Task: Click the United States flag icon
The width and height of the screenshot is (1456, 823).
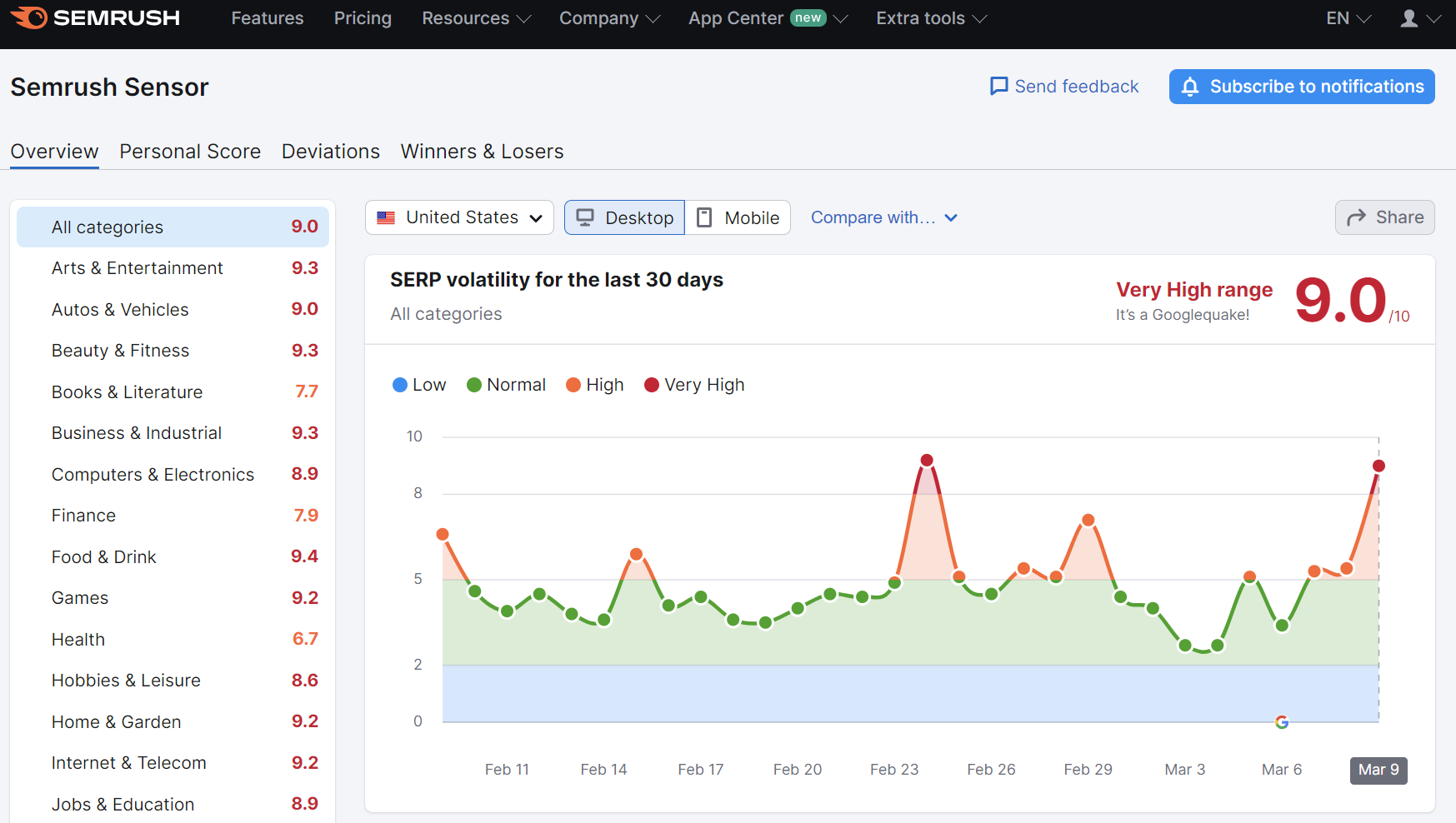Action: tap(386, 218)
